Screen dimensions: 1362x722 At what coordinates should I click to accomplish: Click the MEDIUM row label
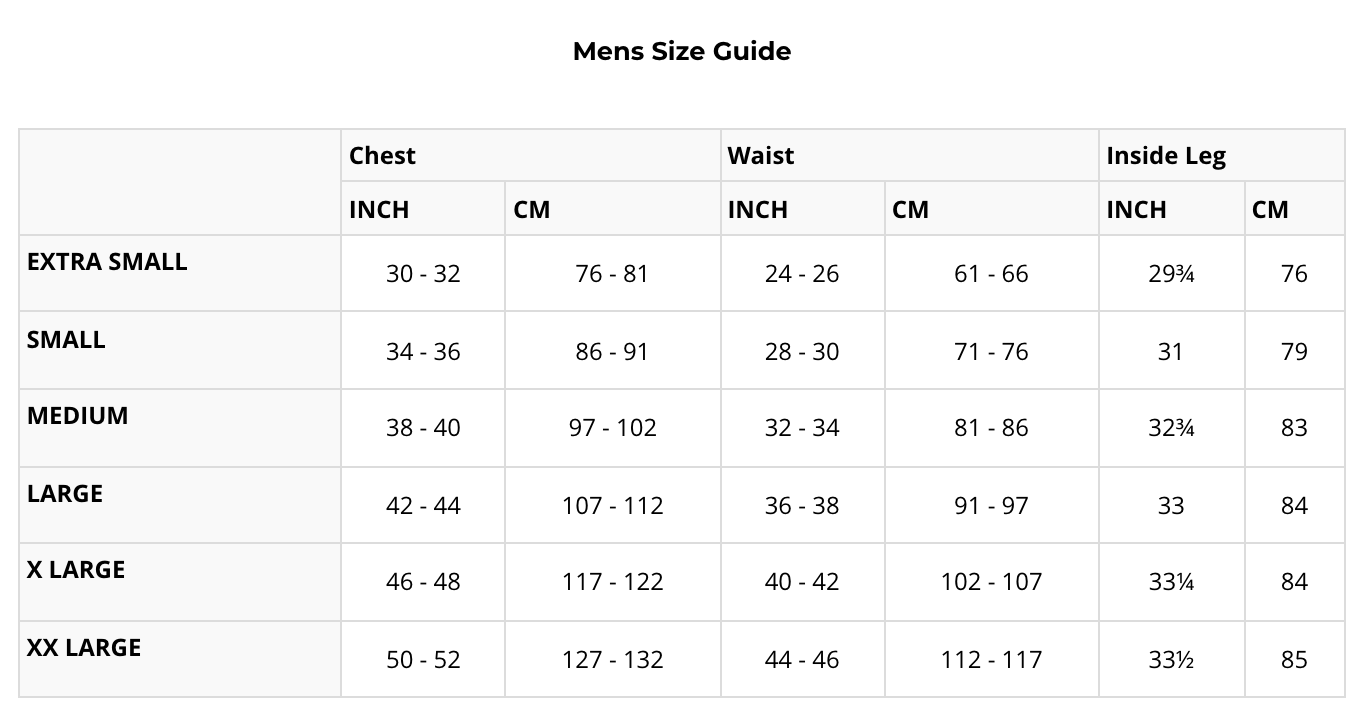78,416
